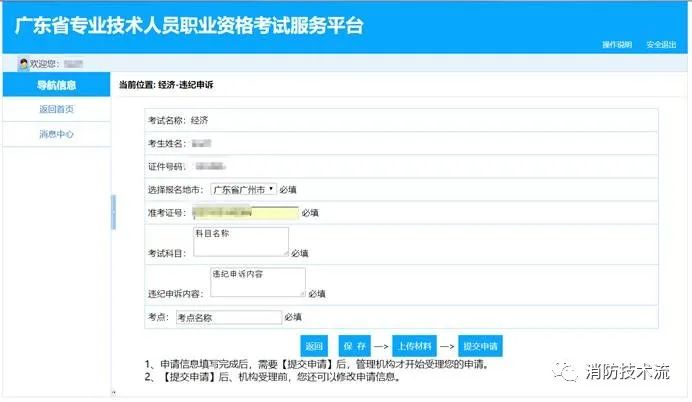Click the resize handle of 考试科目 textarea
The height and width of the screenshot is (402, 692).
point(285,253)
